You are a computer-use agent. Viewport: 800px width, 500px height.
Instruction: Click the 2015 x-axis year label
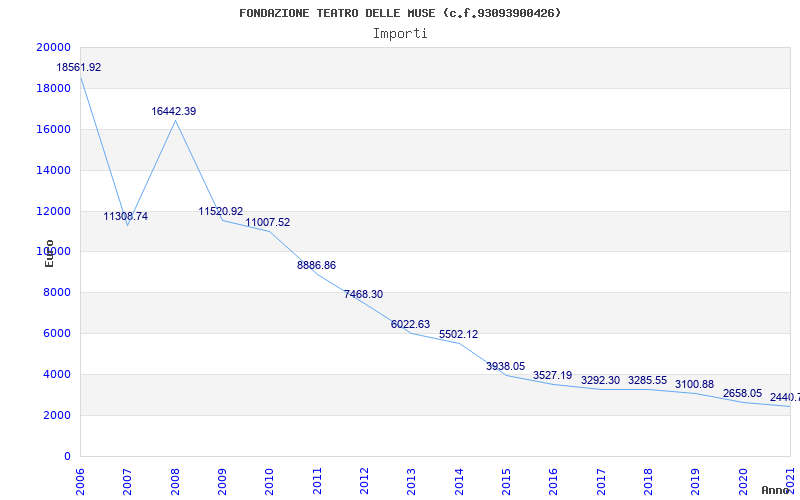[506, 482]
